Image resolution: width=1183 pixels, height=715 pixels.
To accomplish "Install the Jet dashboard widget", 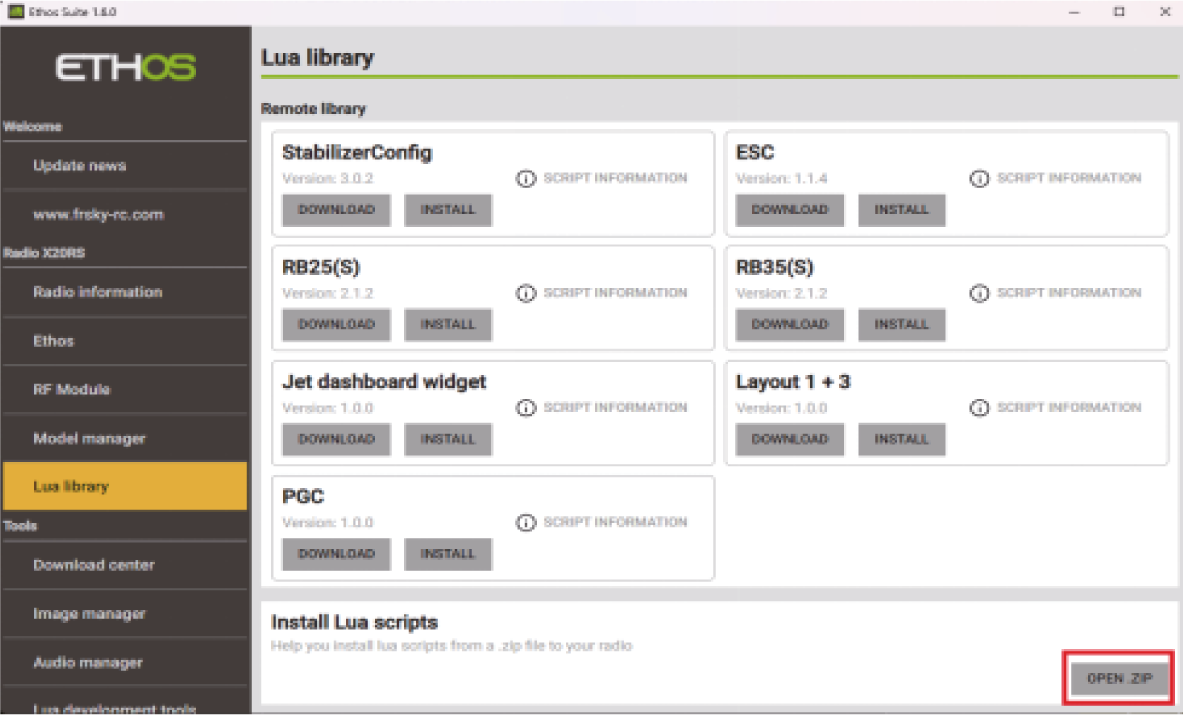I will [447, 439].
